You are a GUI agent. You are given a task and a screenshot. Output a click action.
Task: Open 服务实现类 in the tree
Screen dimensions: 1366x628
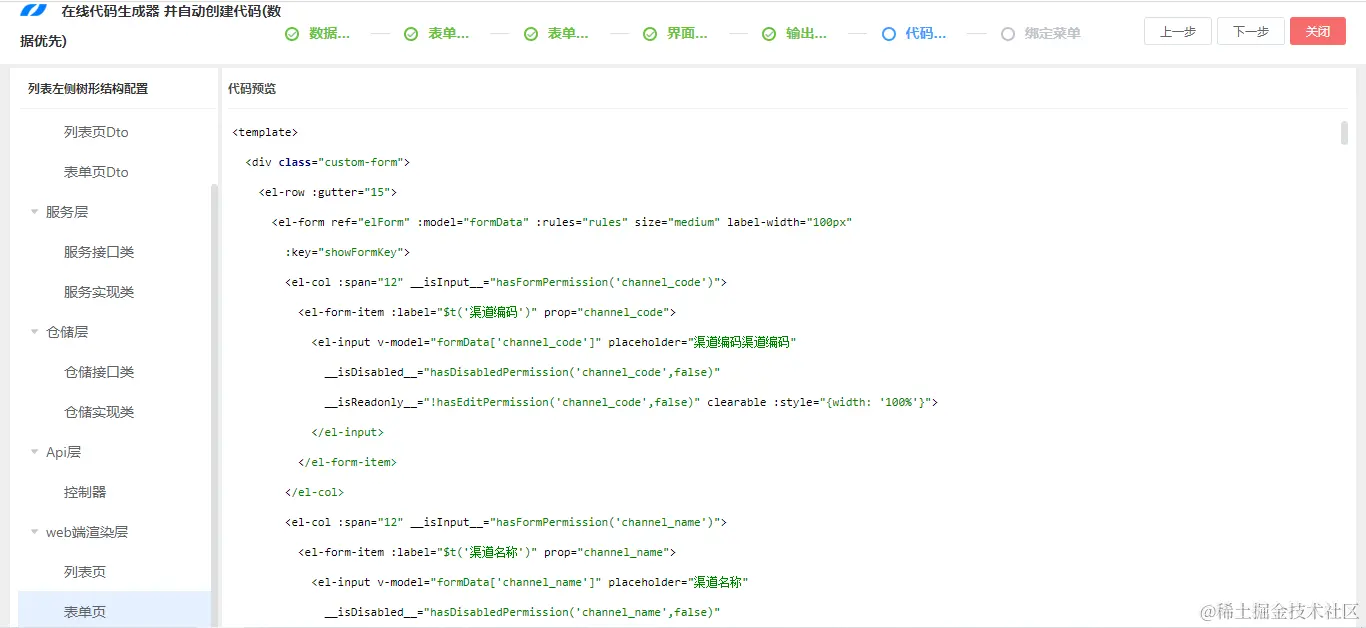(x=99, y=292)
